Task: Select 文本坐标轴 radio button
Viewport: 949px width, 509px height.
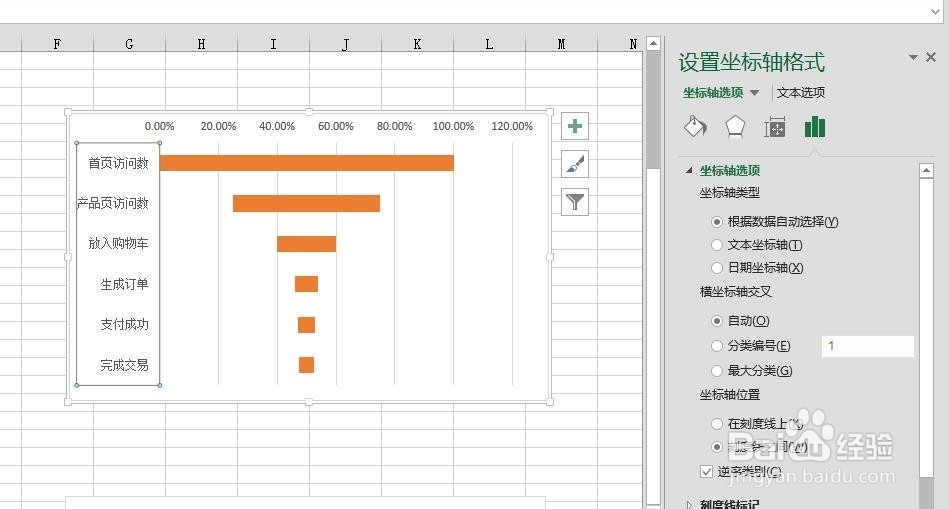Action: click(717, 245)
